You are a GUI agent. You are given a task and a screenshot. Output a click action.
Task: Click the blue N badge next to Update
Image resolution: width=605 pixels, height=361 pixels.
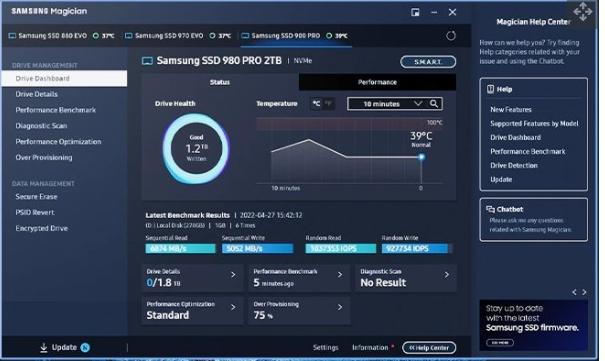click(x=85, y=348)
